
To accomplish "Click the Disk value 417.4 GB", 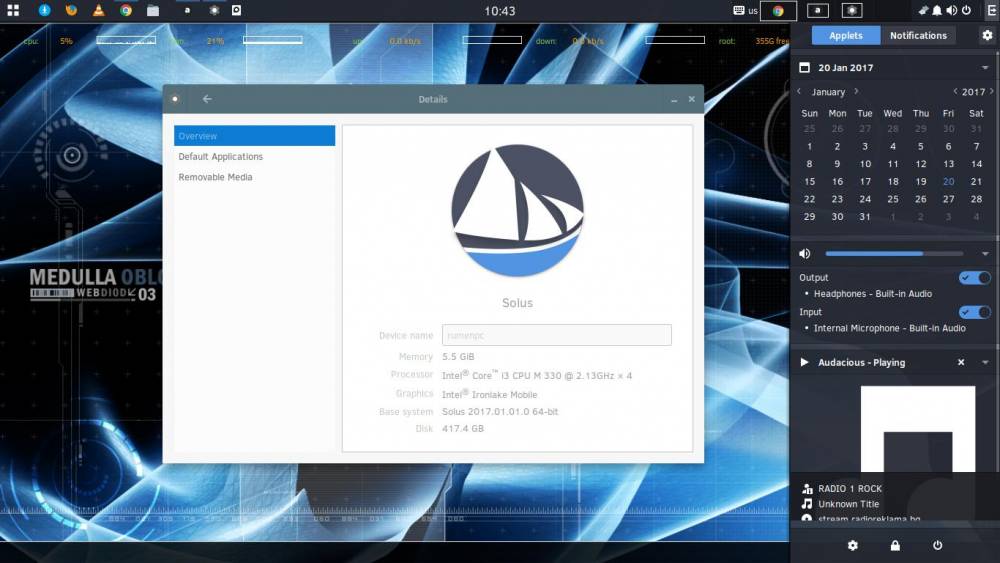I will 462,428.
